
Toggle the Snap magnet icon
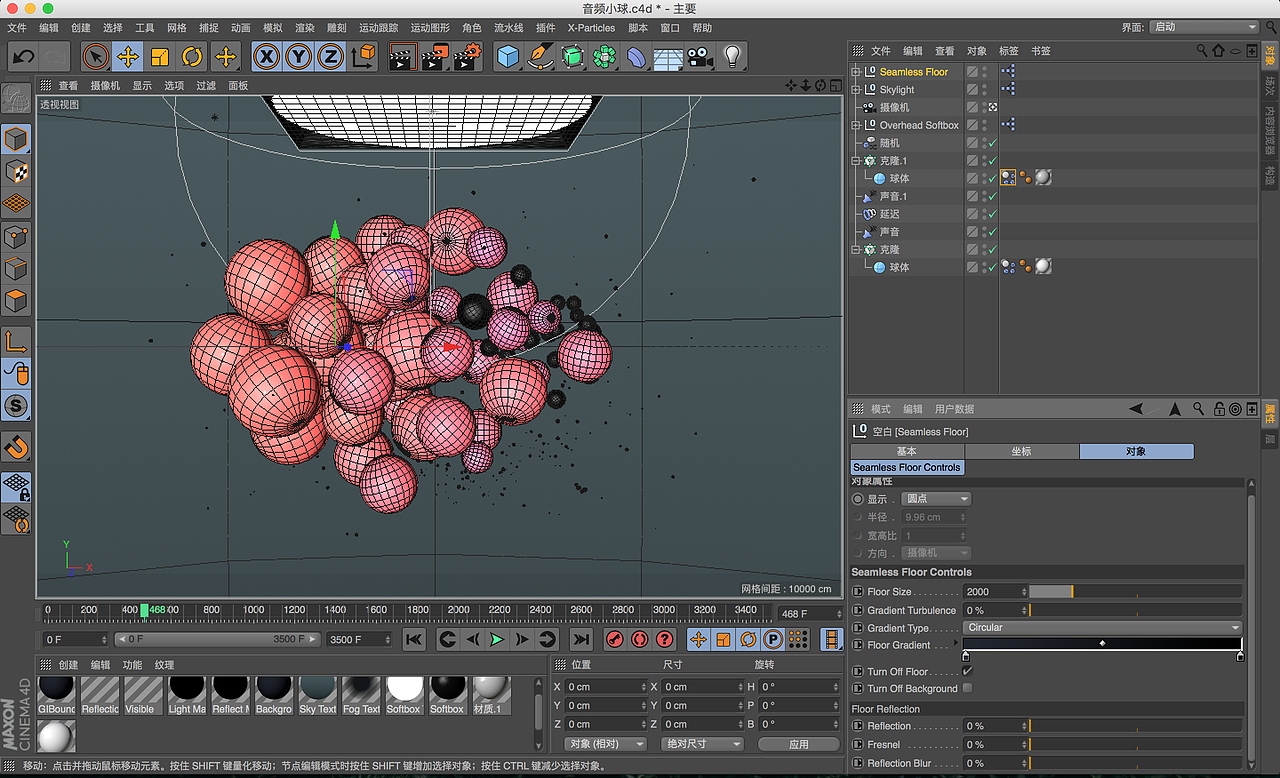coord(16,446)
